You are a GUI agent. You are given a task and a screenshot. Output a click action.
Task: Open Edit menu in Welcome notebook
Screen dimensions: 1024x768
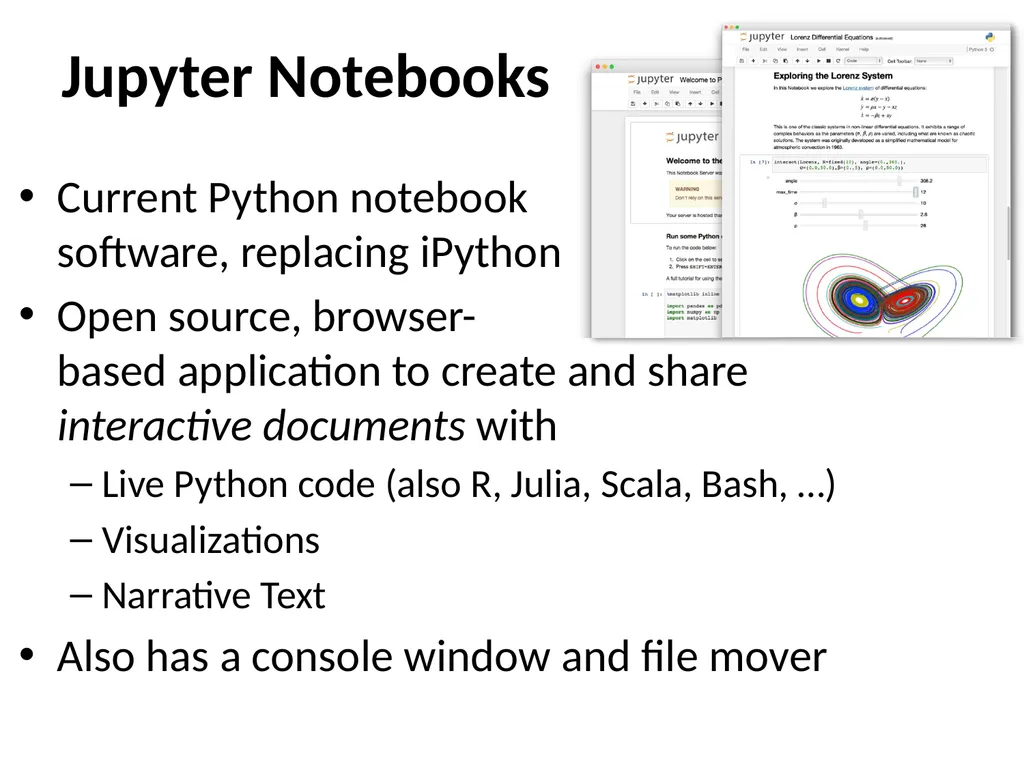coord(655,92)
